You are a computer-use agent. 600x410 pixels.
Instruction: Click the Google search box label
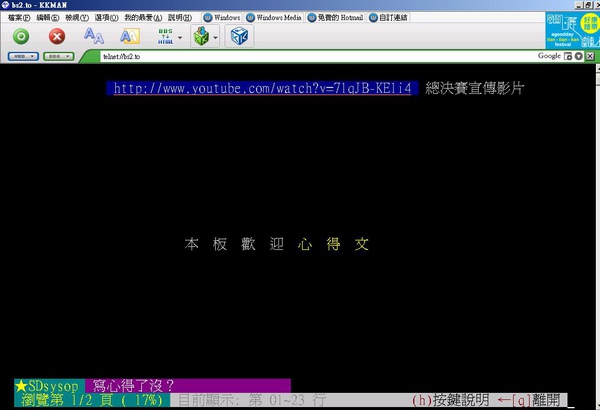[x=549, y=56]
